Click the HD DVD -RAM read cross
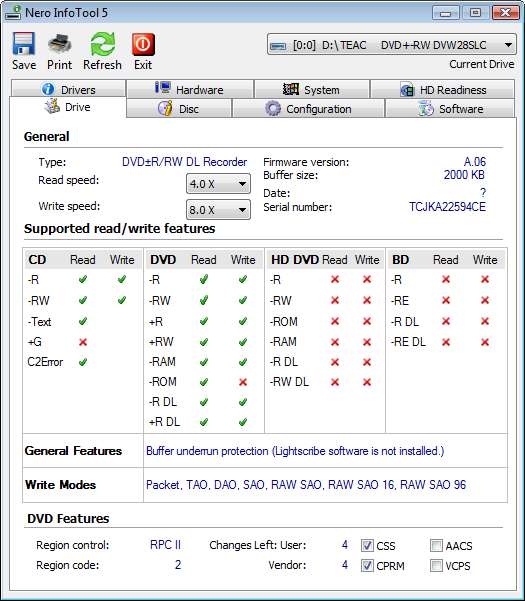The image size is (525, 601). coord(335,342)
